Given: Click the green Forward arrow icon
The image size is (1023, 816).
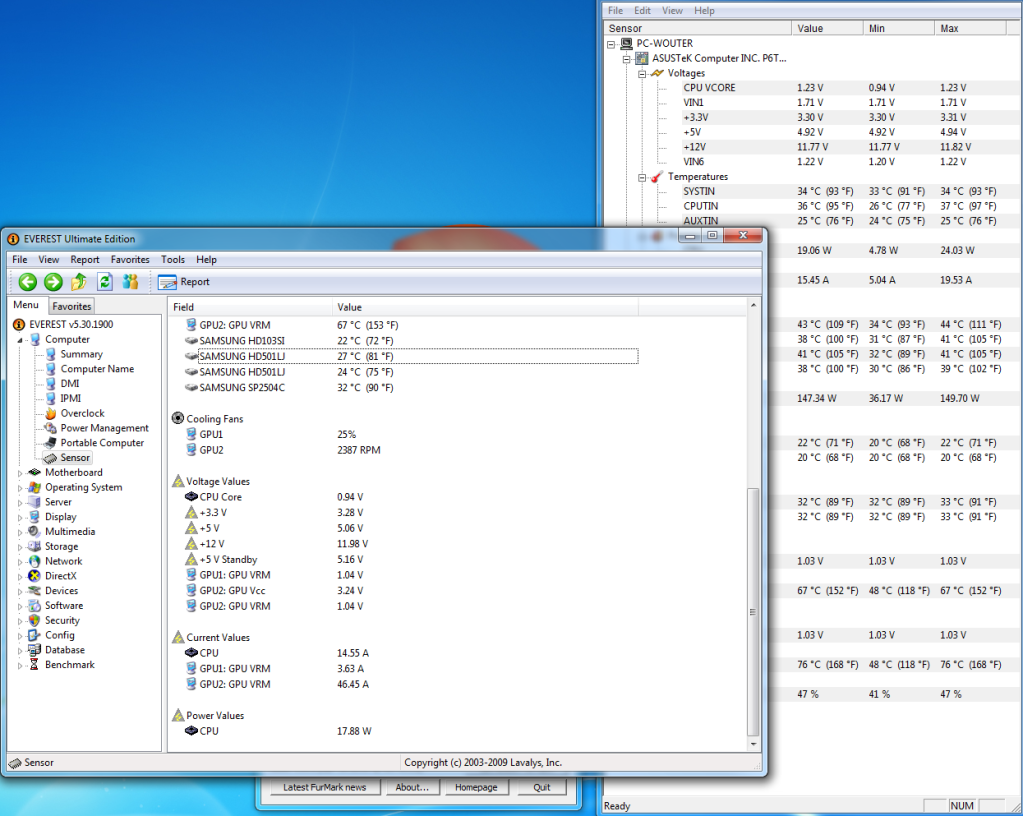Looking at the screenshot, I should (53, 282).
